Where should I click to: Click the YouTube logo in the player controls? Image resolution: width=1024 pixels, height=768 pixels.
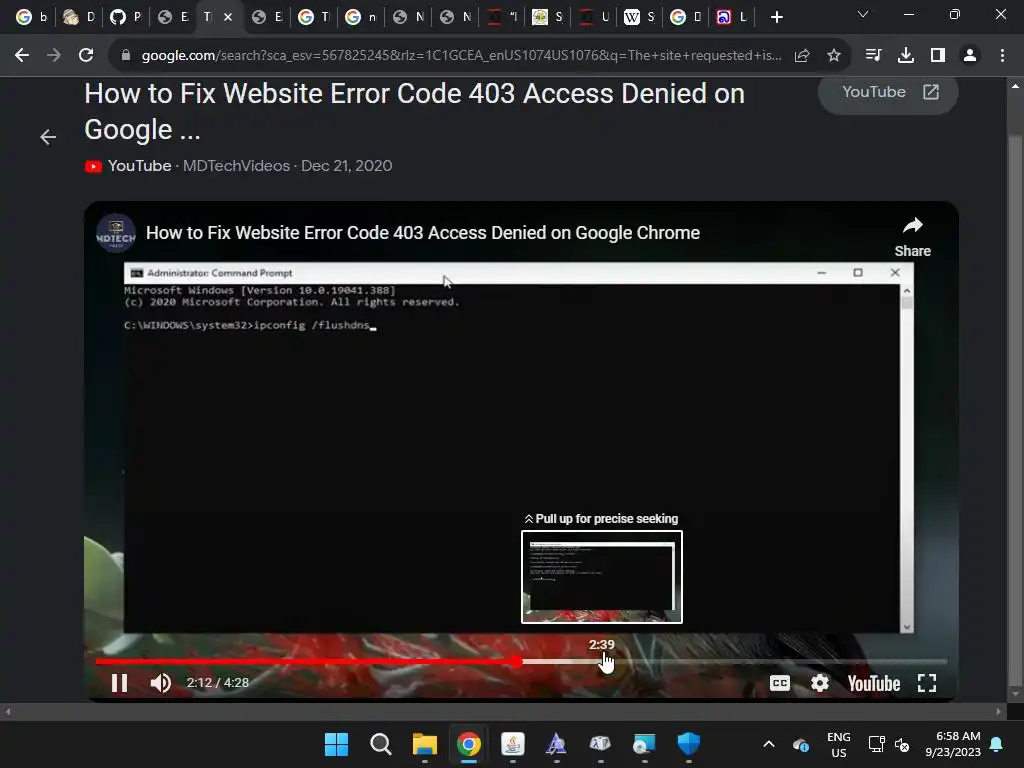pos(874,683)
